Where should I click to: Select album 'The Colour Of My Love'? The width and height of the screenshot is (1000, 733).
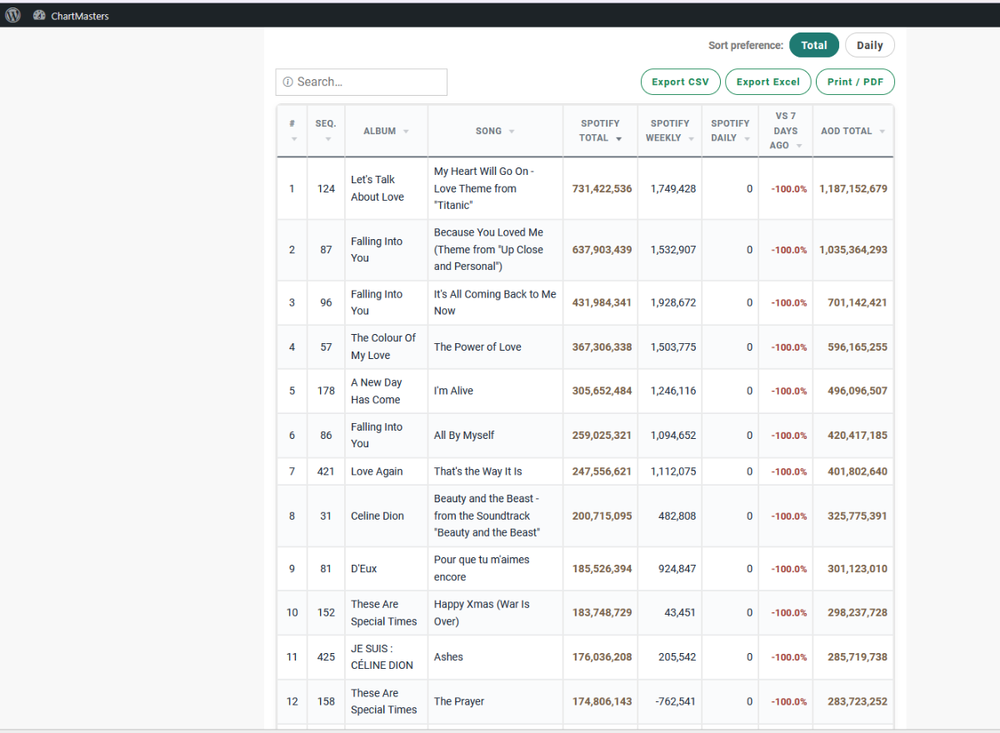click(383, 346)
